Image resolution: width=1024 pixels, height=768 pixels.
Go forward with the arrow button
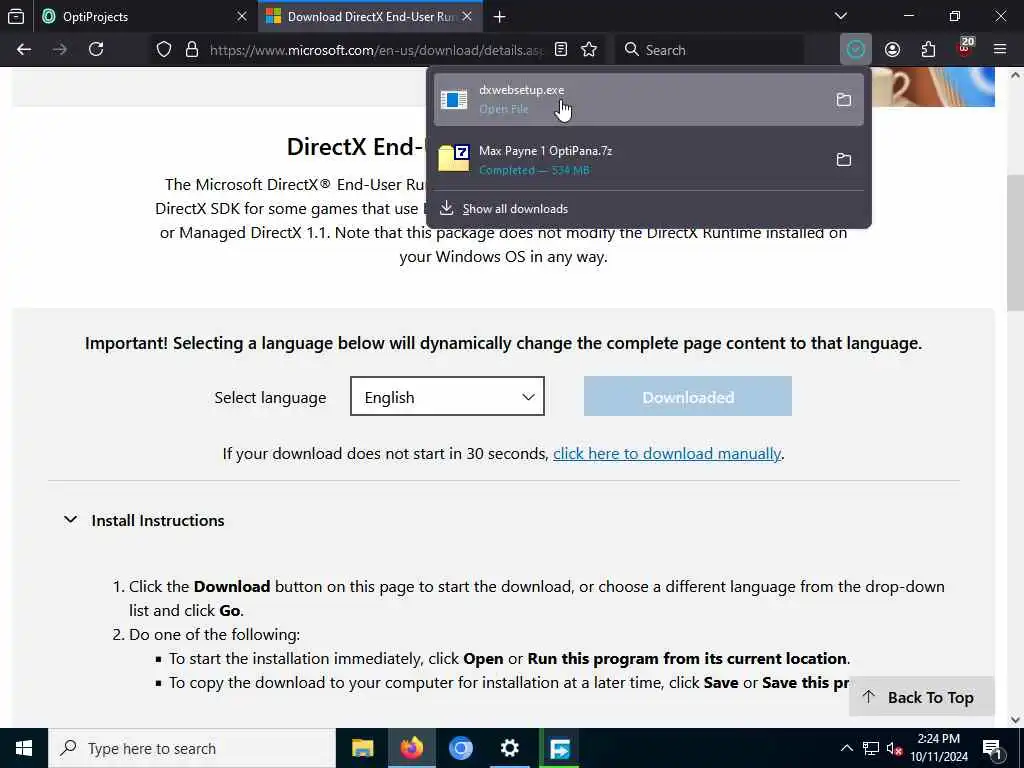60,50
